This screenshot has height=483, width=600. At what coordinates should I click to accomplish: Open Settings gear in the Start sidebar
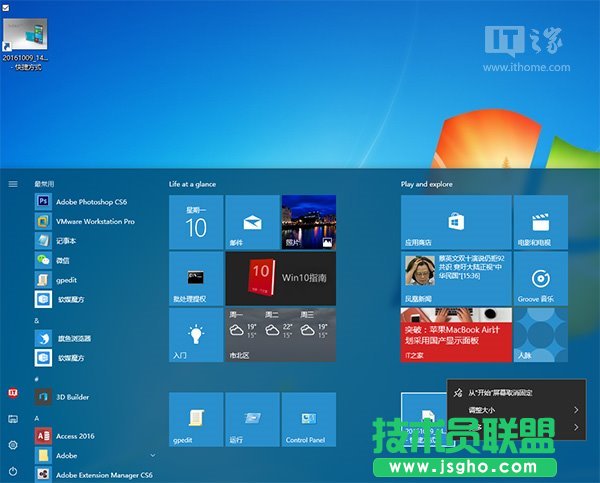pyautogui.click(x=13, y=444)
